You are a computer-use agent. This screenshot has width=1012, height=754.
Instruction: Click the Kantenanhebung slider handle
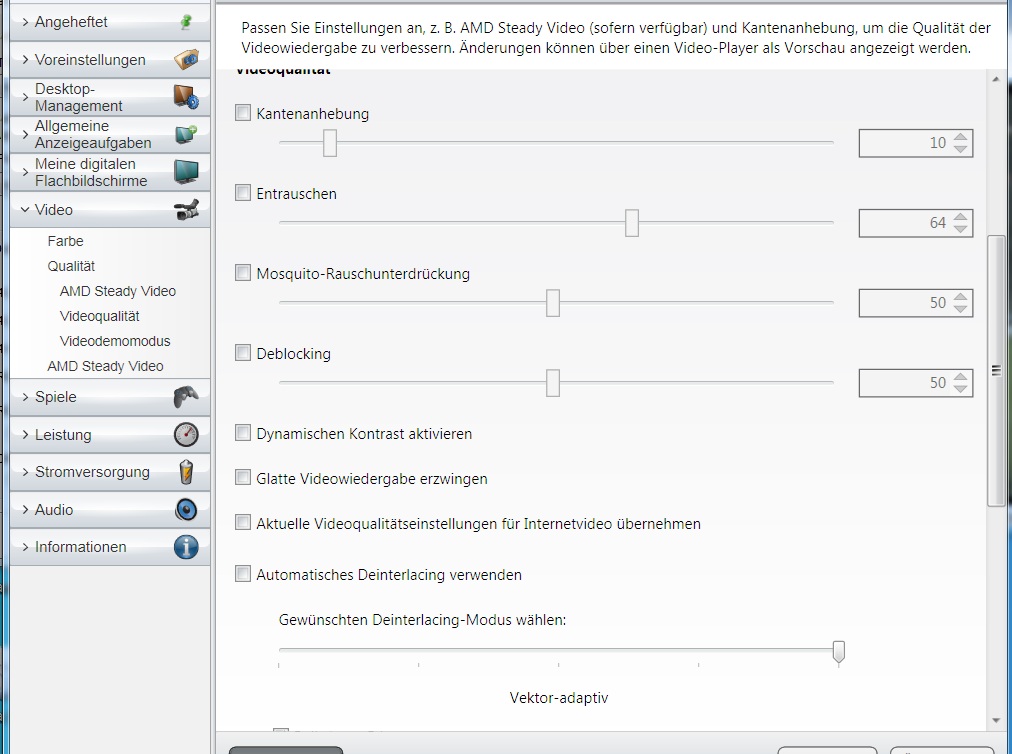click(330, 143)
